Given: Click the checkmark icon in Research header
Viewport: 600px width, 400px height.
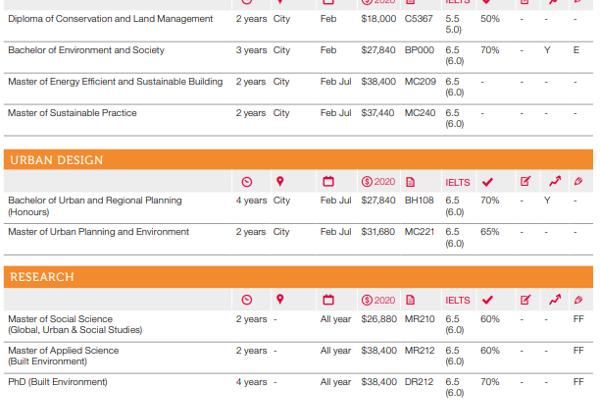Looking at the screenshot, I should pyautogui.click(x=488, y=300).
